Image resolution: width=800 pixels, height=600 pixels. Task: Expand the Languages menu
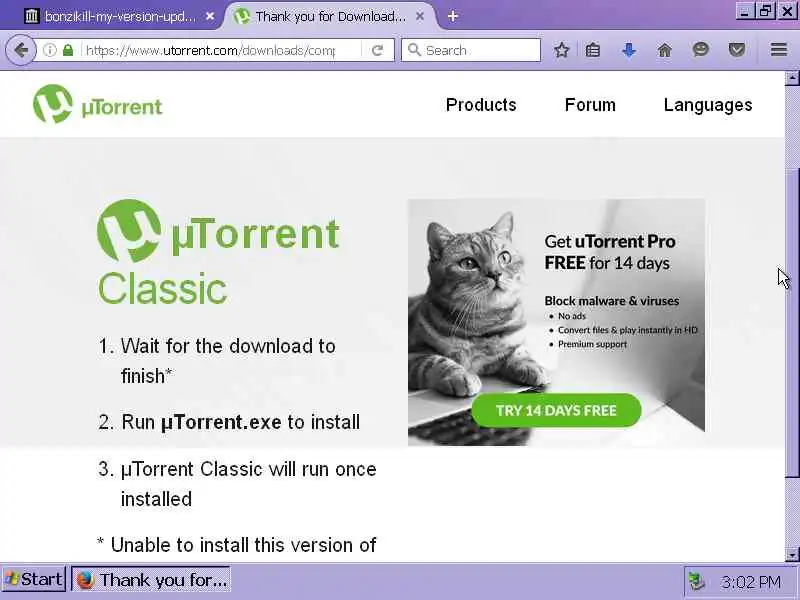pos(708,105)
